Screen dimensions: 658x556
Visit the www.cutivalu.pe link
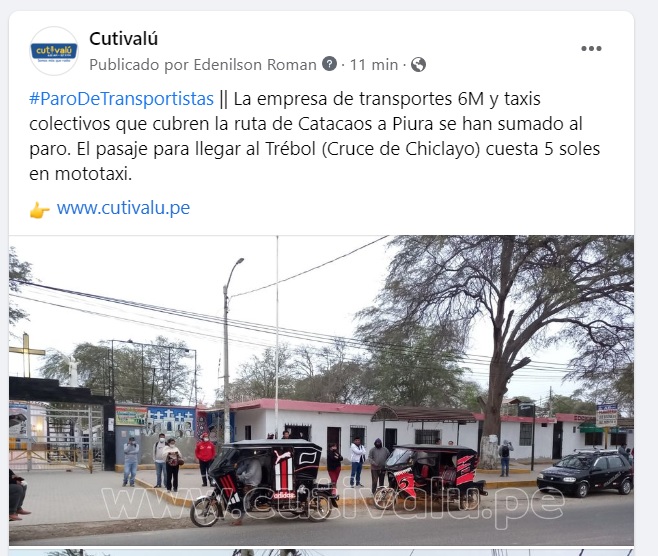[123, 208]
